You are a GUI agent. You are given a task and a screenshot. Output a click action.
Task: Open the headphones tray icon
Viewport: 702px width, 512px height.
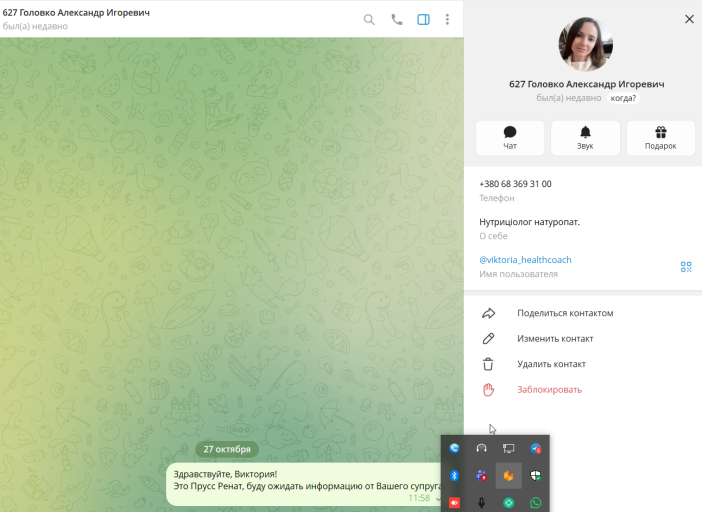481,448
